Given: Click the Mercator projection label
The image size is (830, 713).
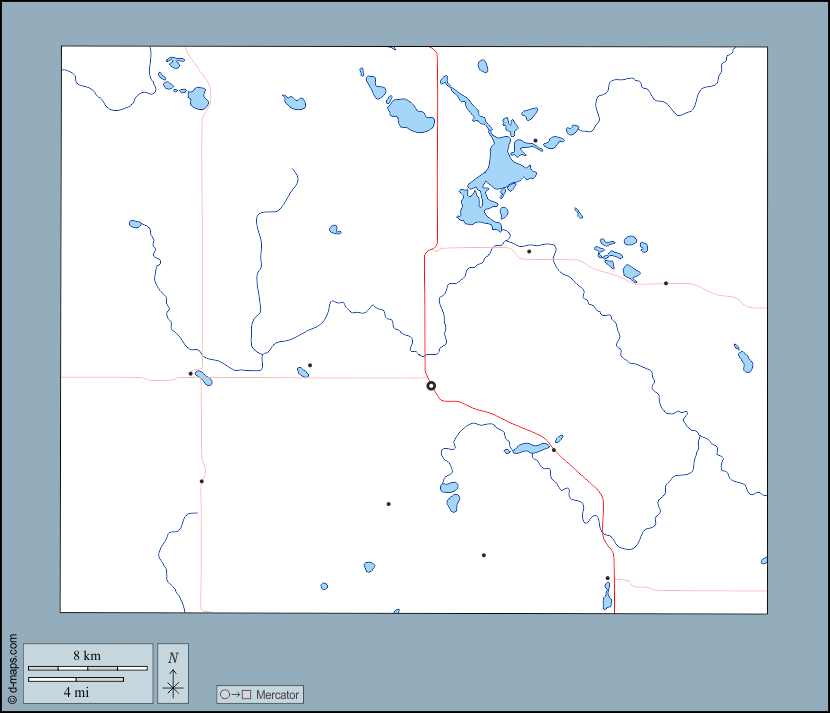Looking at the screenshot, I should point(276,694).
